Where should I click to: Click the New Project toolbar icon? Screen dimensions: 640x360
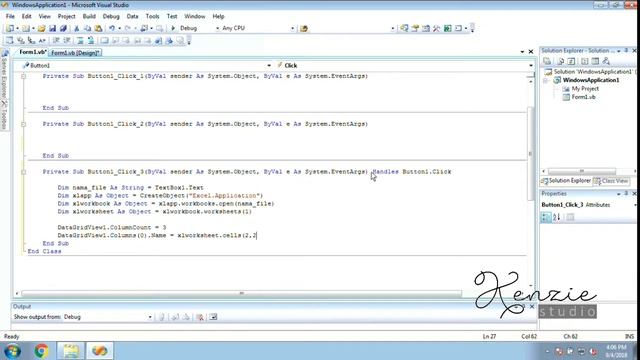[x=10, y=28]
